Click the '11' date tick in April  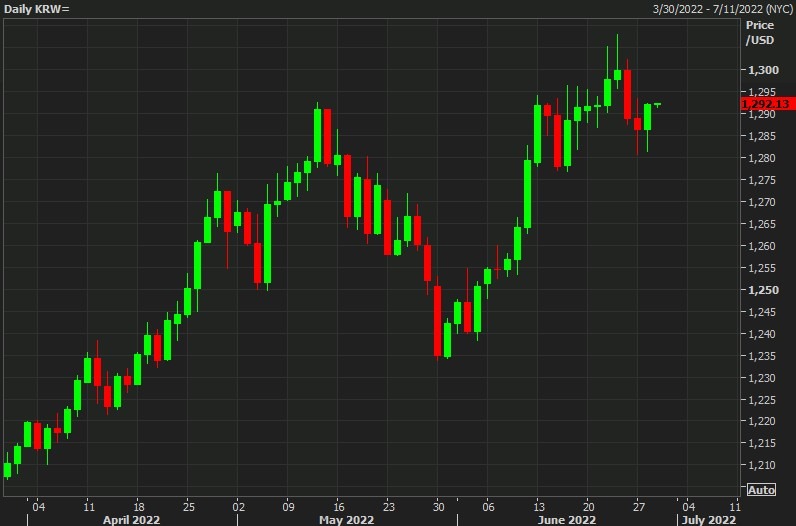[x=89, y=507]
